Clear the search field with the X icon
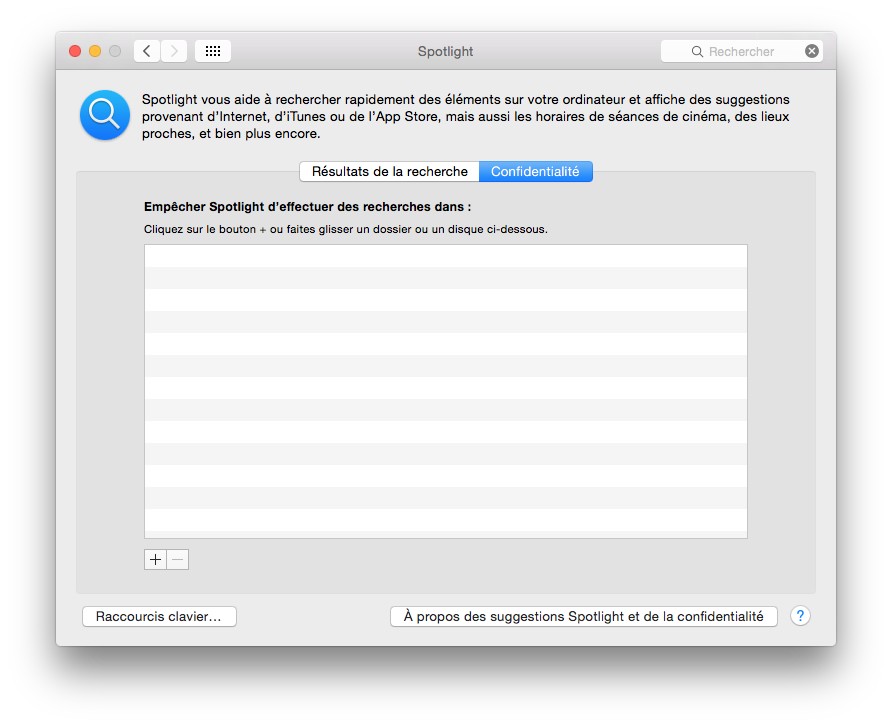 (x=812, y=51)
